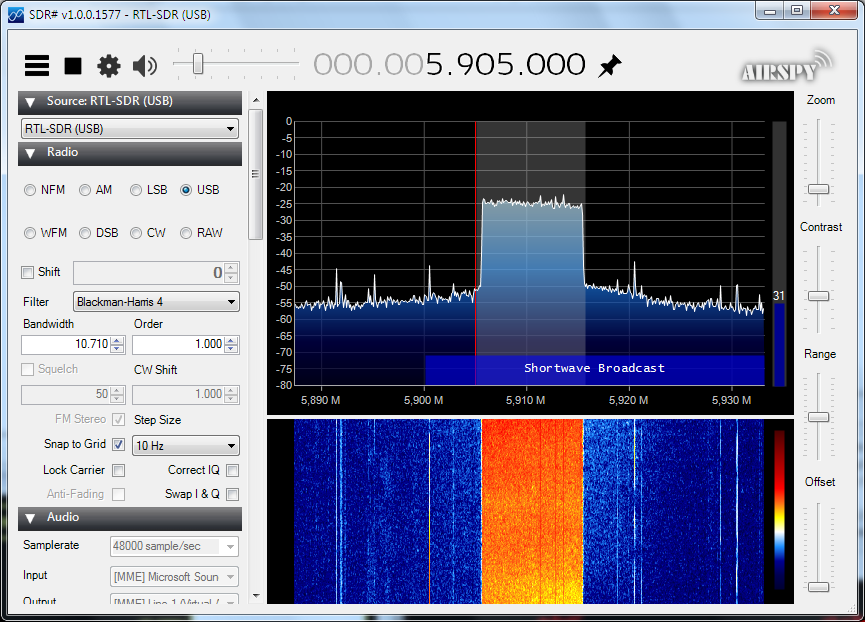This screenshot has height=622, width=865.
Task: Click the Airspy logo
Action: coord(787,67)
